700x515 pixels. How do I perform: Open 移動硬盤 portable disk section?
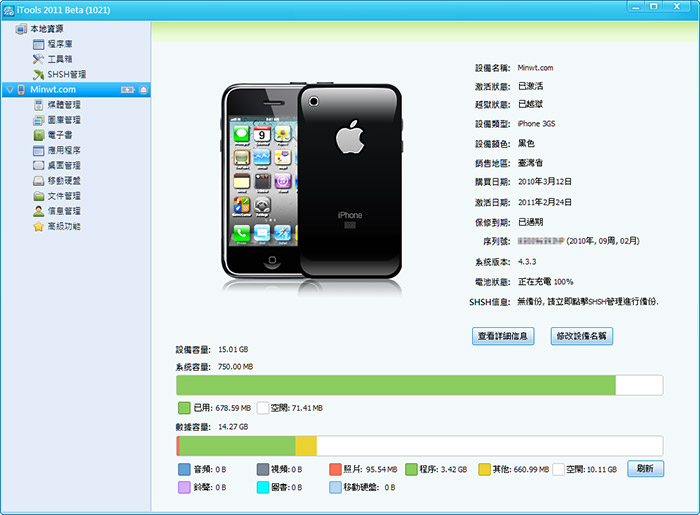(x=64, y=181)
